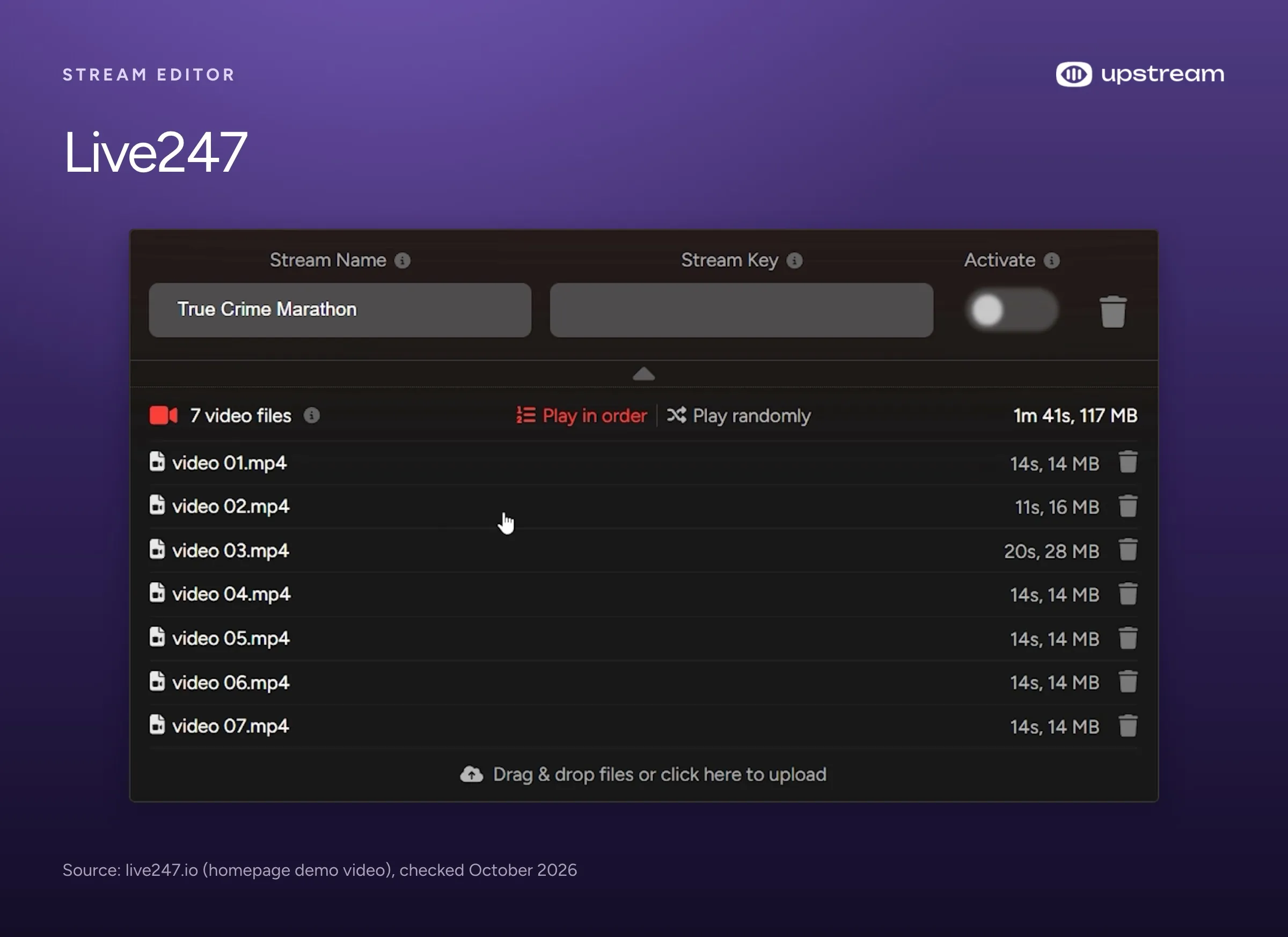1288x937 pixels.
Task: Collapse the file list with up arrow
Action: [x=643, y=374]
